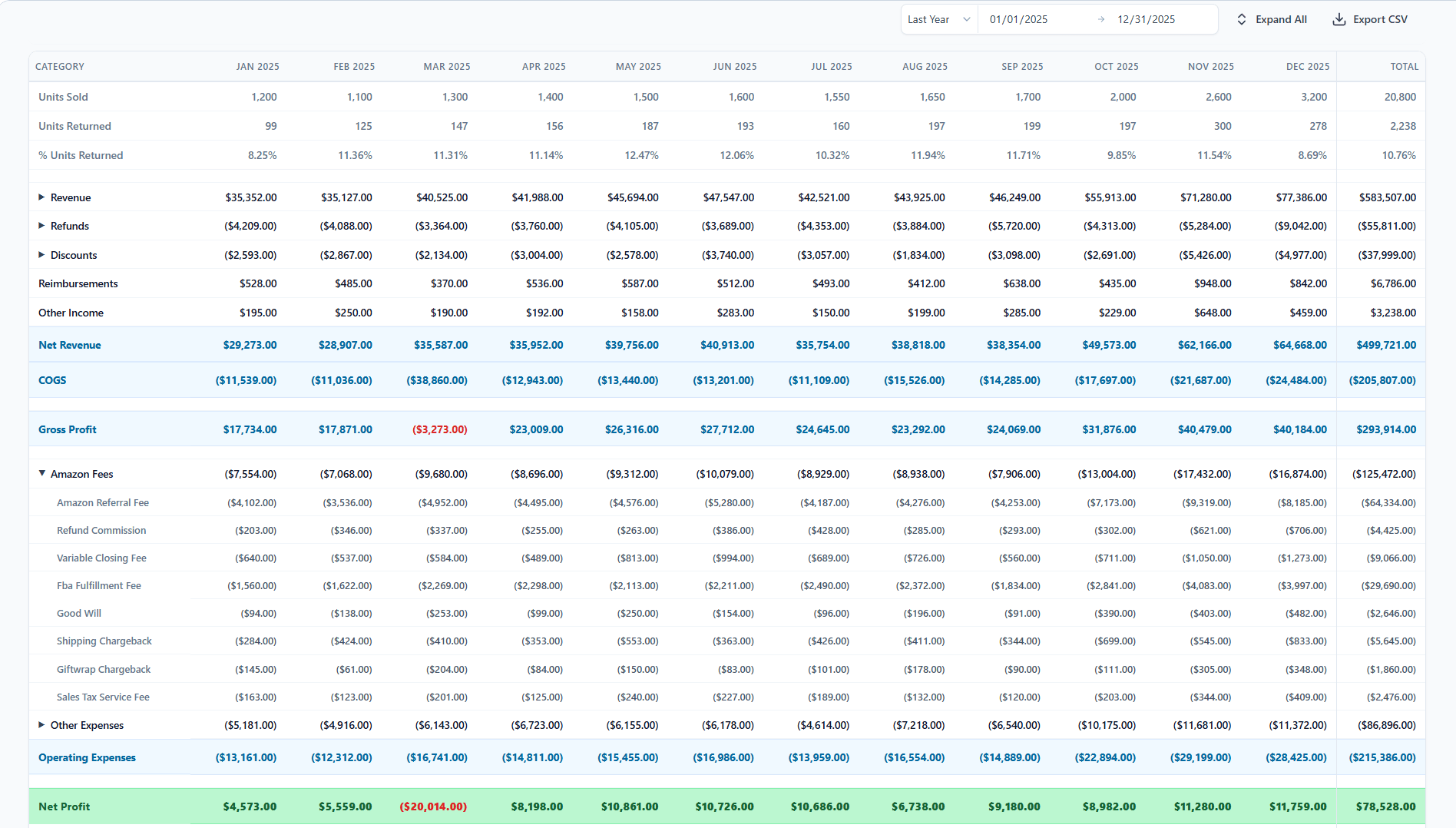Expand the Discounts row triangle
The height and width of the screenshot is (828, 1456).
point(41,255)
